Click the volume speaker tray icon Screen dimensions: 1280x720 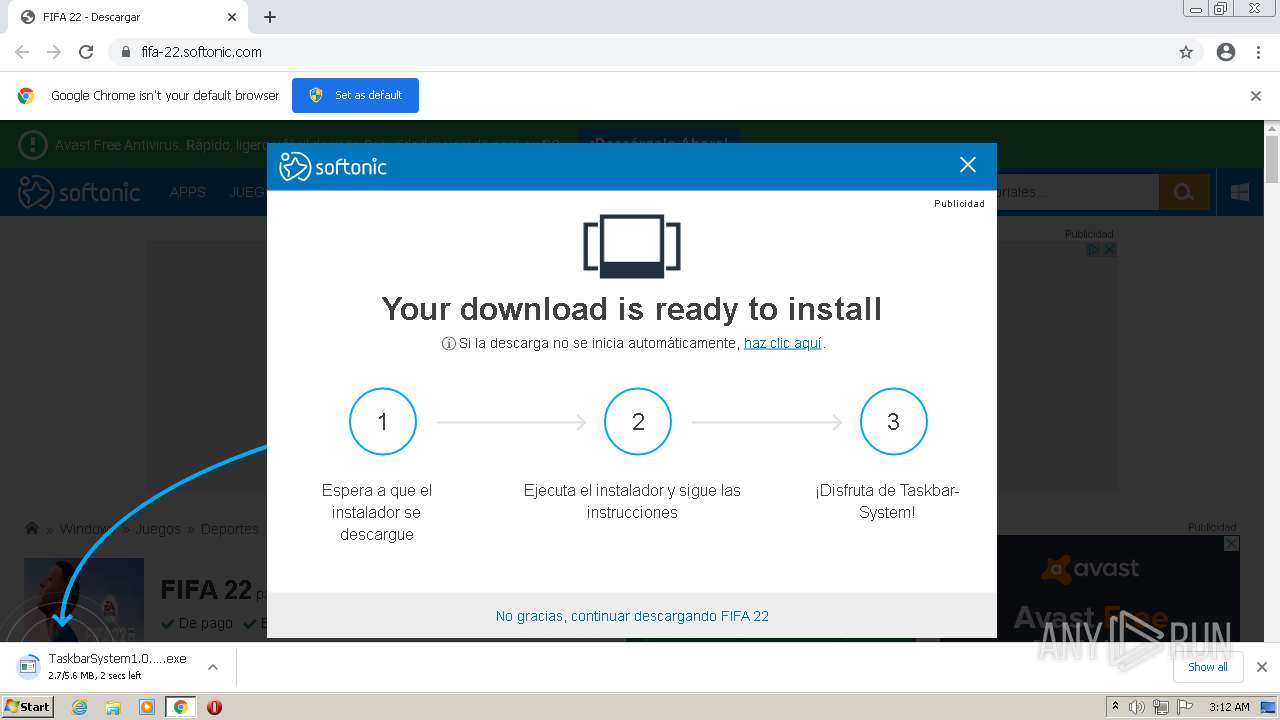pos(1137,707)
